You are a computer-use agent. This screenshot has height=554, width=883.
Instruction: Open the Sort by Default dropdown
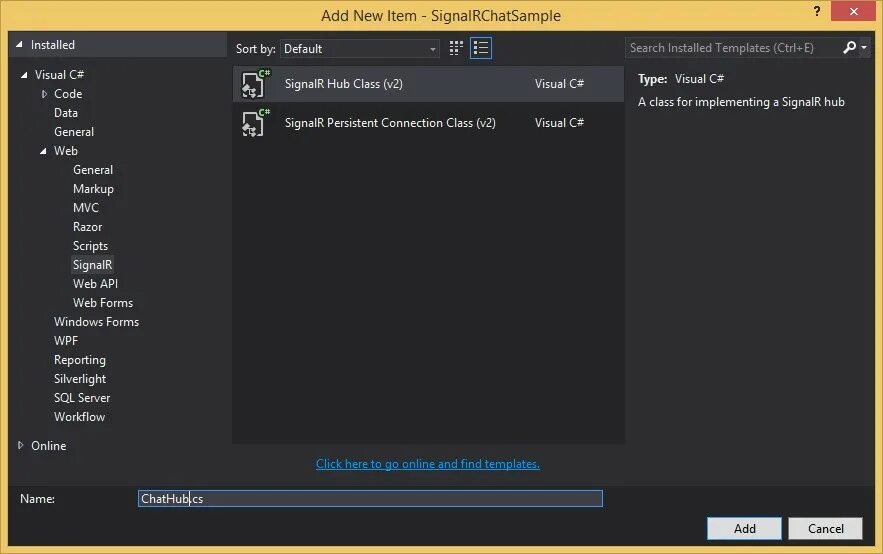(x=360, y=49)
